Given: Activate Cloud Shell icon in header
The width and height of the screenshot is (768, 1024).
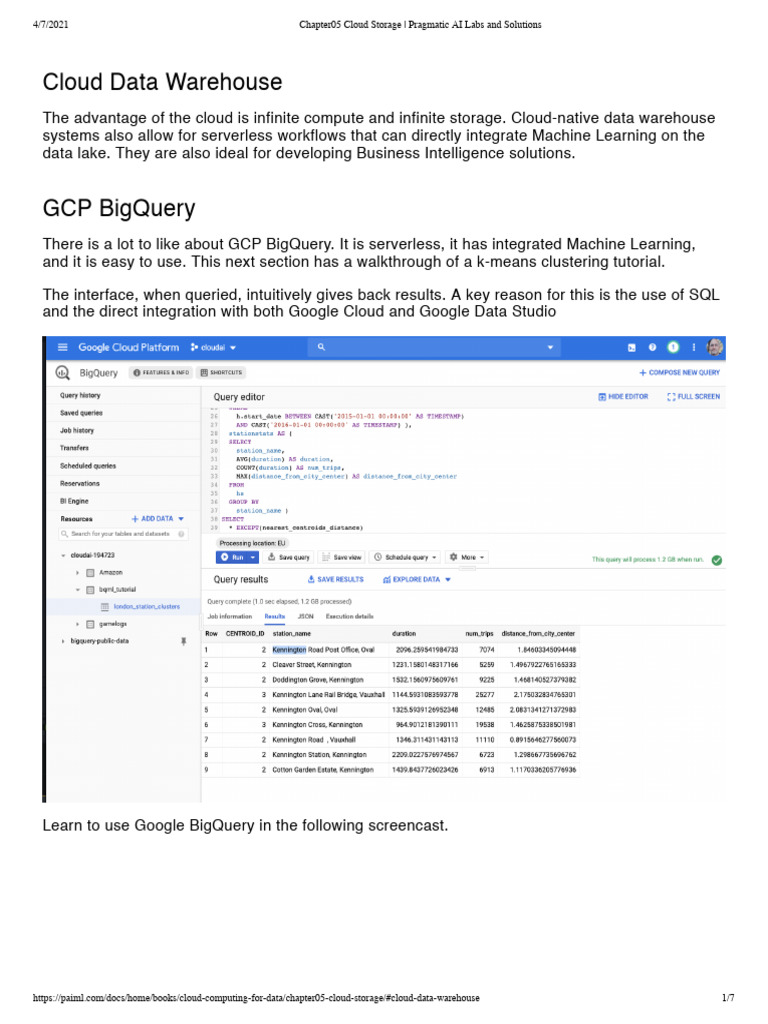Looking at the screenshot, I should pyautogui.click(x=632, y=347).
